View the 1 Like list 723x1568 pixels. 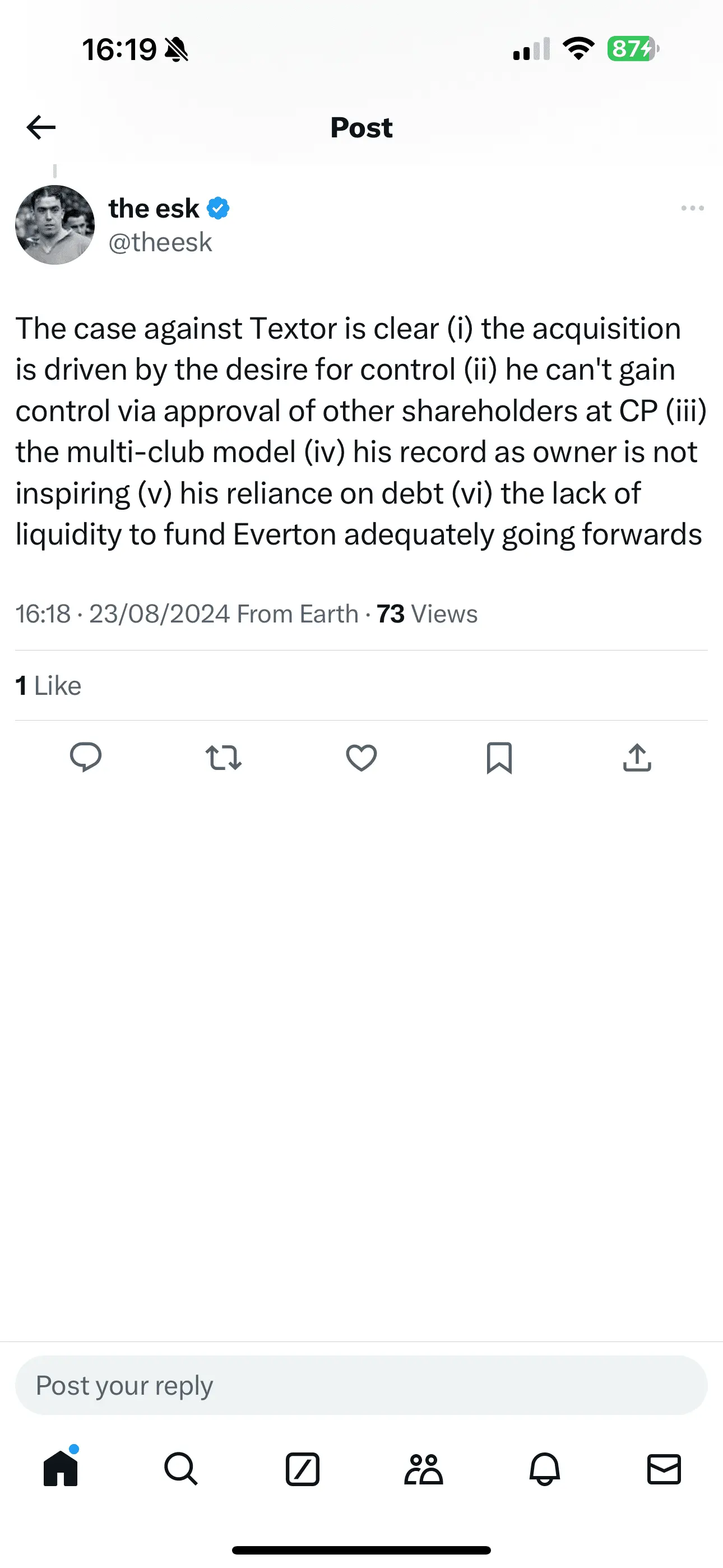pyautogui.click(x=48, y=685)
